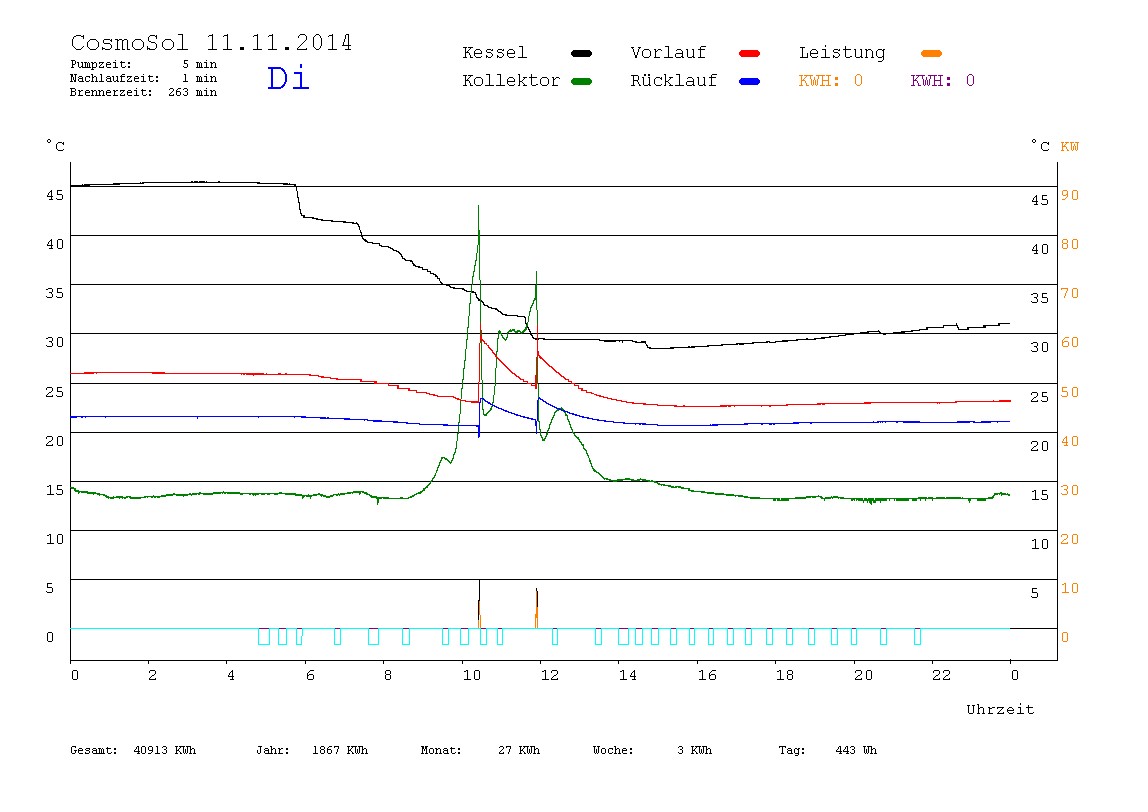This screenshot has width=1148, height=812.
Task: Click the orange Leistung legend swatch
Action: (x=931, y=53)
